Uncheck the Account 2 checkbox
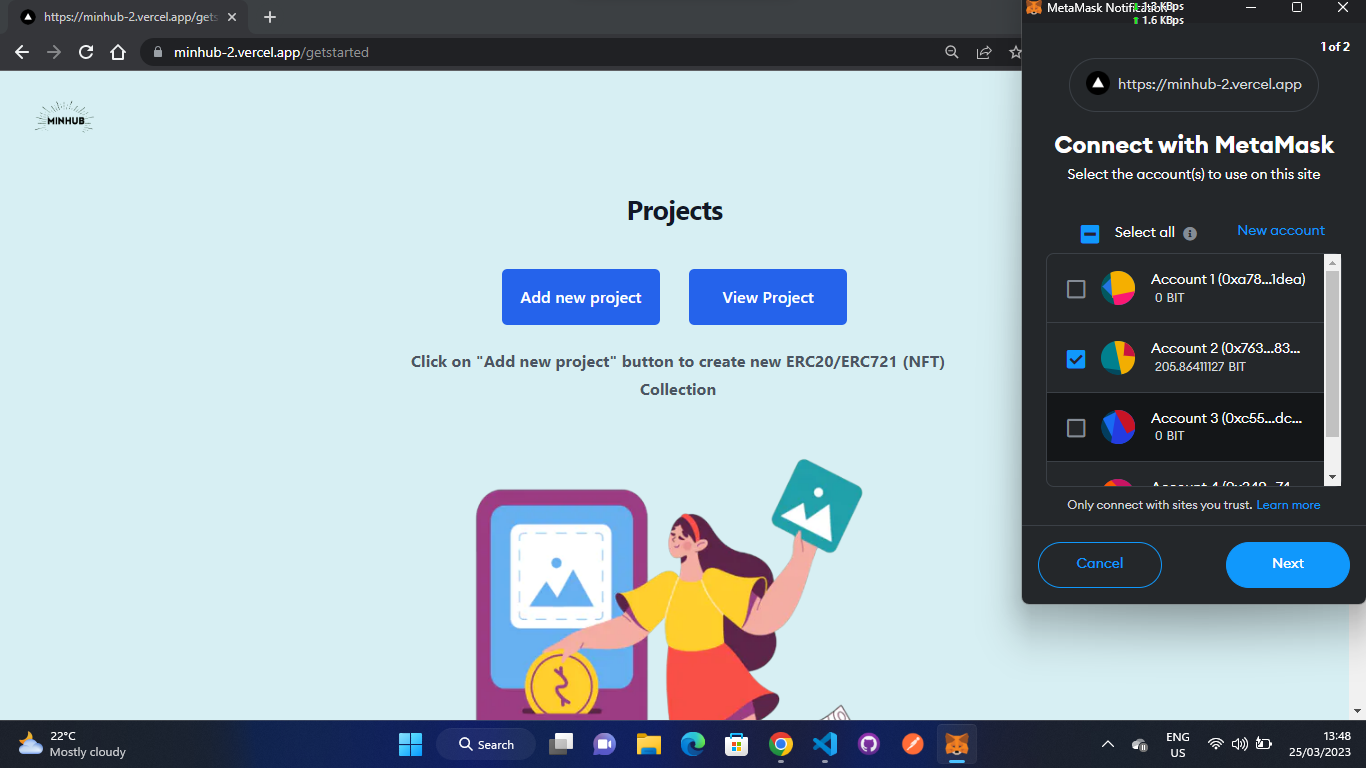 pyautogui.click(x=1076, y=358)
